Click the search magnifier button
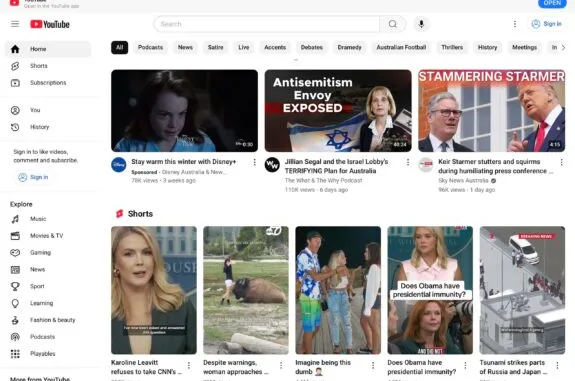The width and height of the screenshot is (575, 381). tap(392, 24)
